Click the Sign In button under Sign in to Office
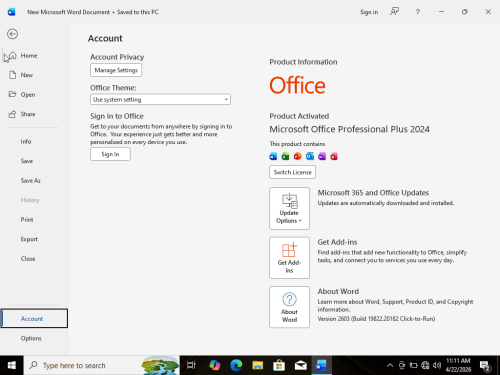Screen dimensions: 500x375 [110, 154]
